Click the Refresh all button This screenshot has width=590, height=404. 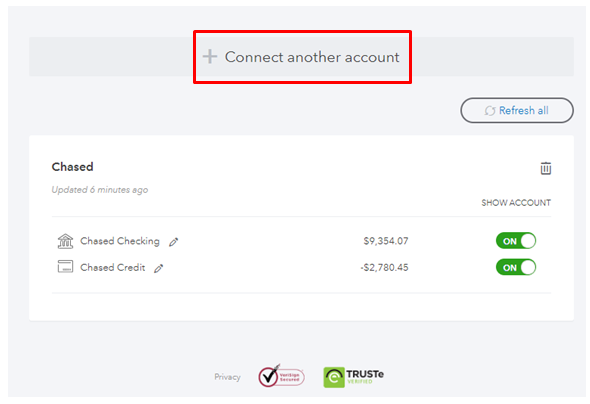517,110
